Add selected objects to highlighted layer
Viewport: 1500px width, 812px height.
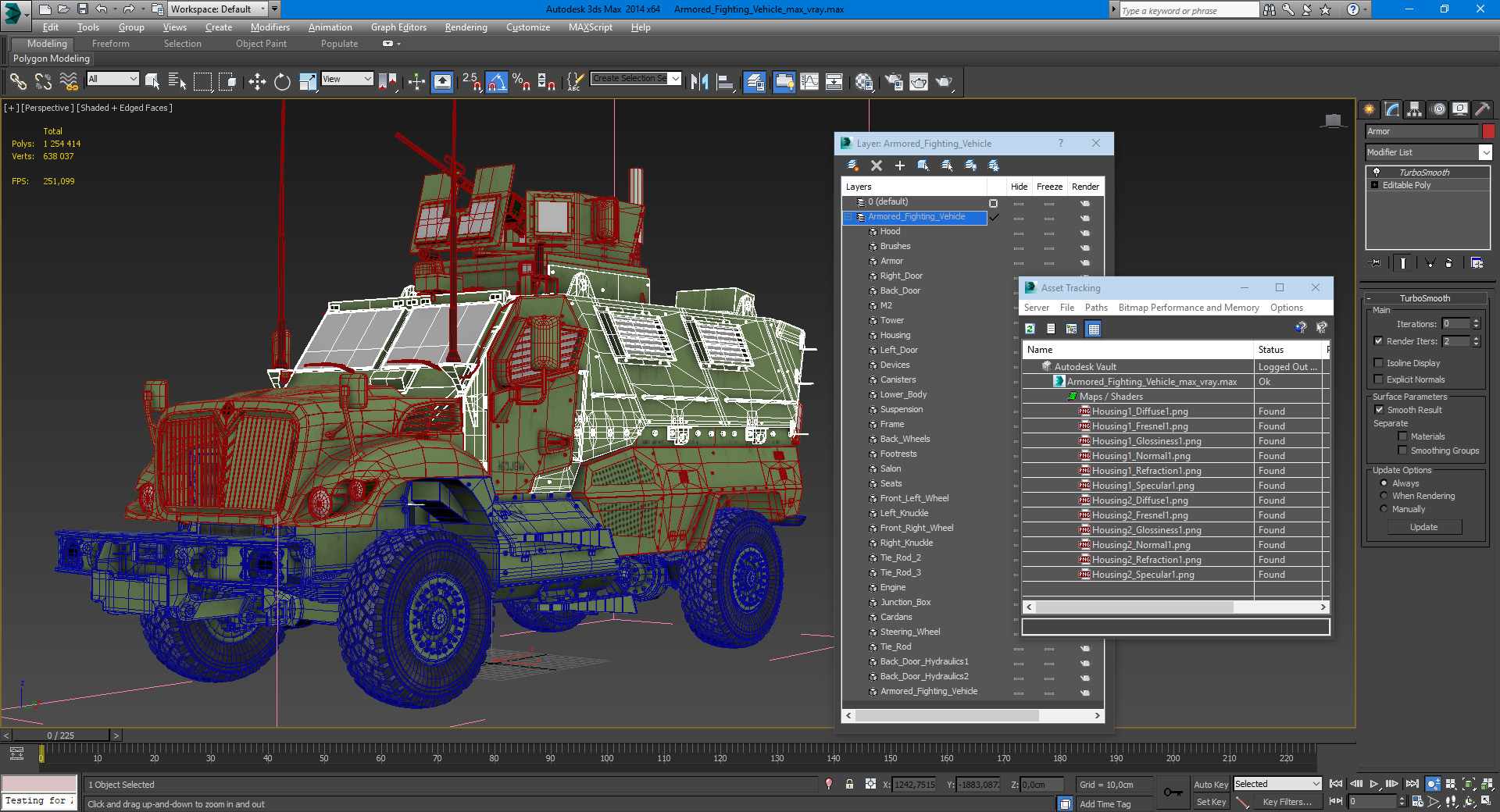tap(900, 166)
